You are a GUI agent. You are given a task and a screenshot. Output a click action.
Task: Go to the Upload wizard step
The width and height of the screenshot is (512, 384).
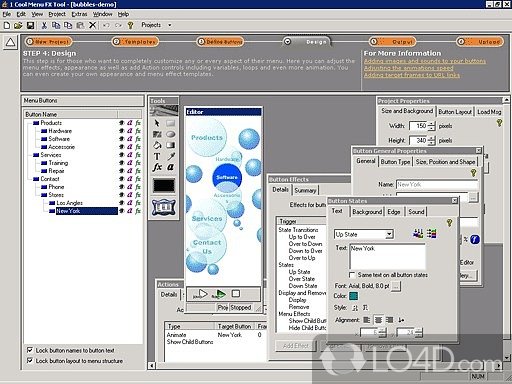[x=480, y=42]
